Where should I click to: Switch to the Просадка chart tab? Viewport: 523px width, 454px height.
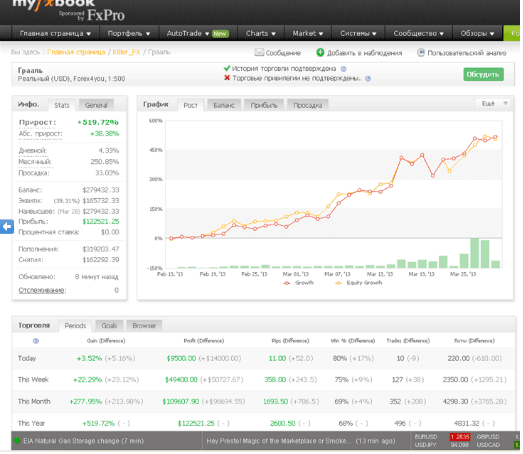point(308,105)
